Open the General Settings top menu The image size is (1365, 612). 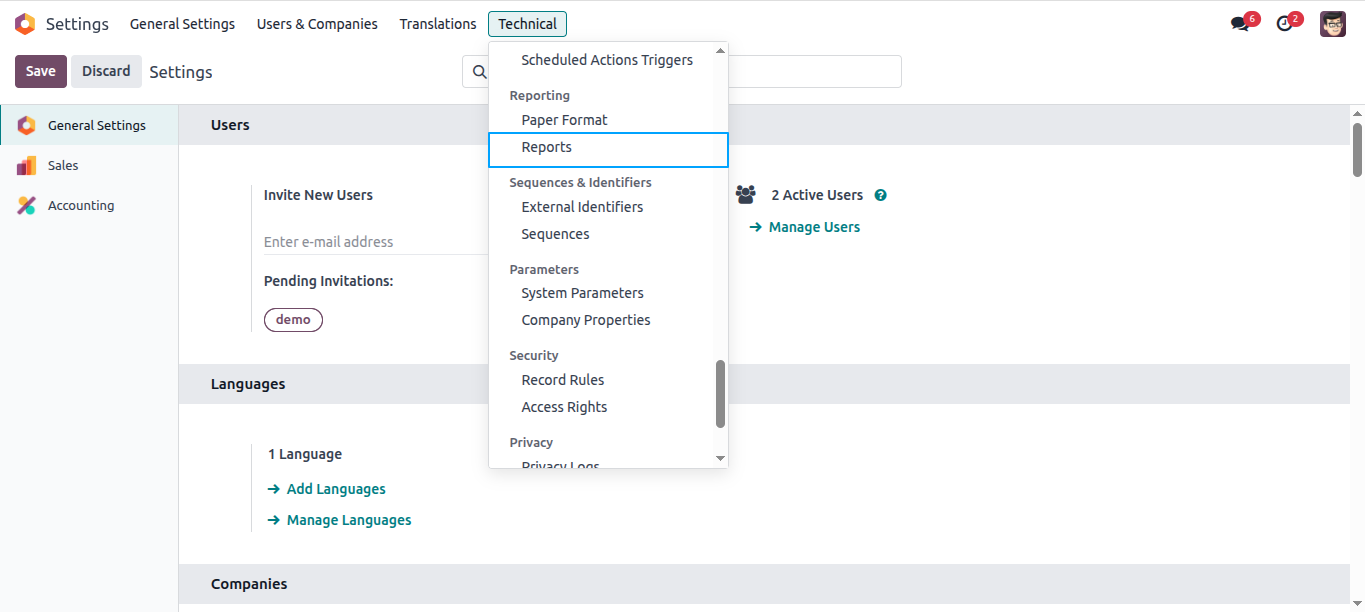tap(182, 24)
